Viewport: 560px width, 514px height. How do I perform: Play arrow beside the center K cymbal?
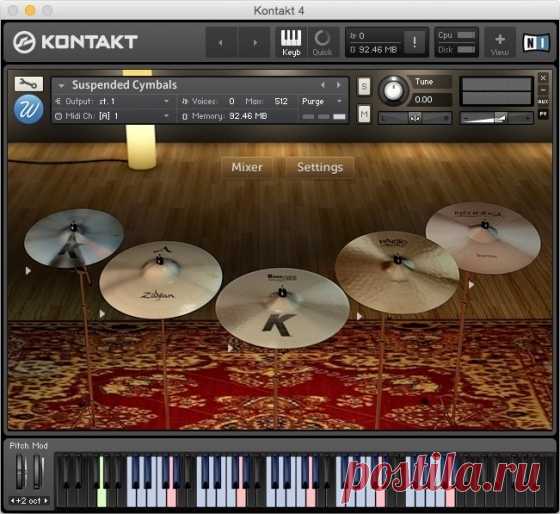point(231,347)
